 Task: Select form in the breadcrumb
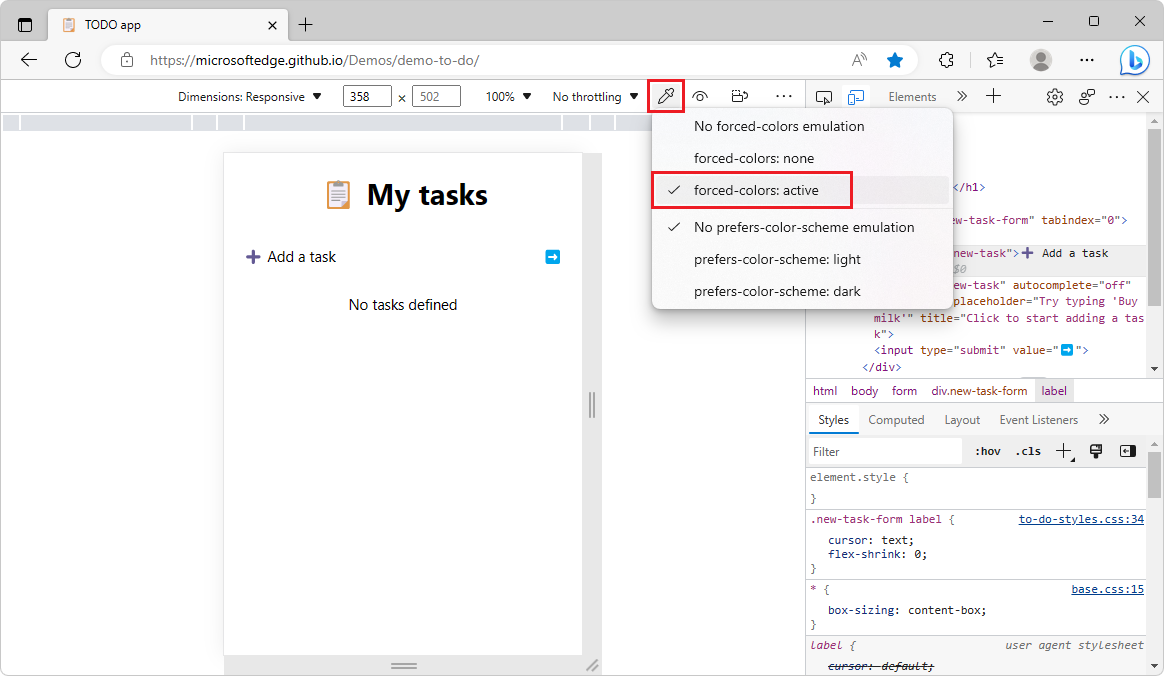[904, 391]
